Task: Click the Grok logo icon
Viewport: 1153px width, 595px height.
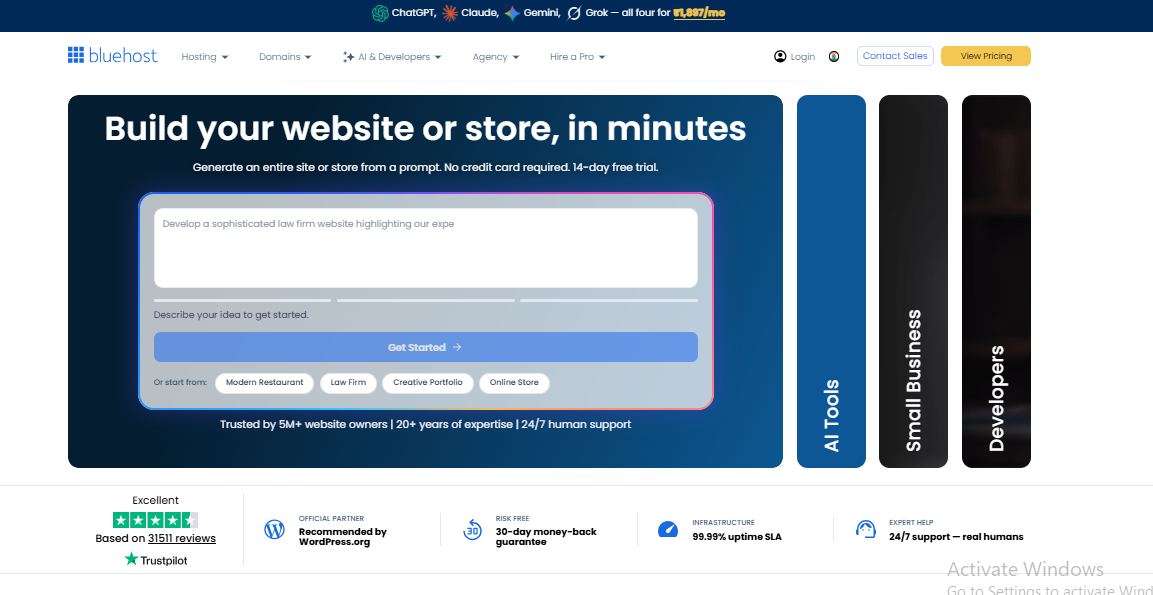Action: click(574, 13)
